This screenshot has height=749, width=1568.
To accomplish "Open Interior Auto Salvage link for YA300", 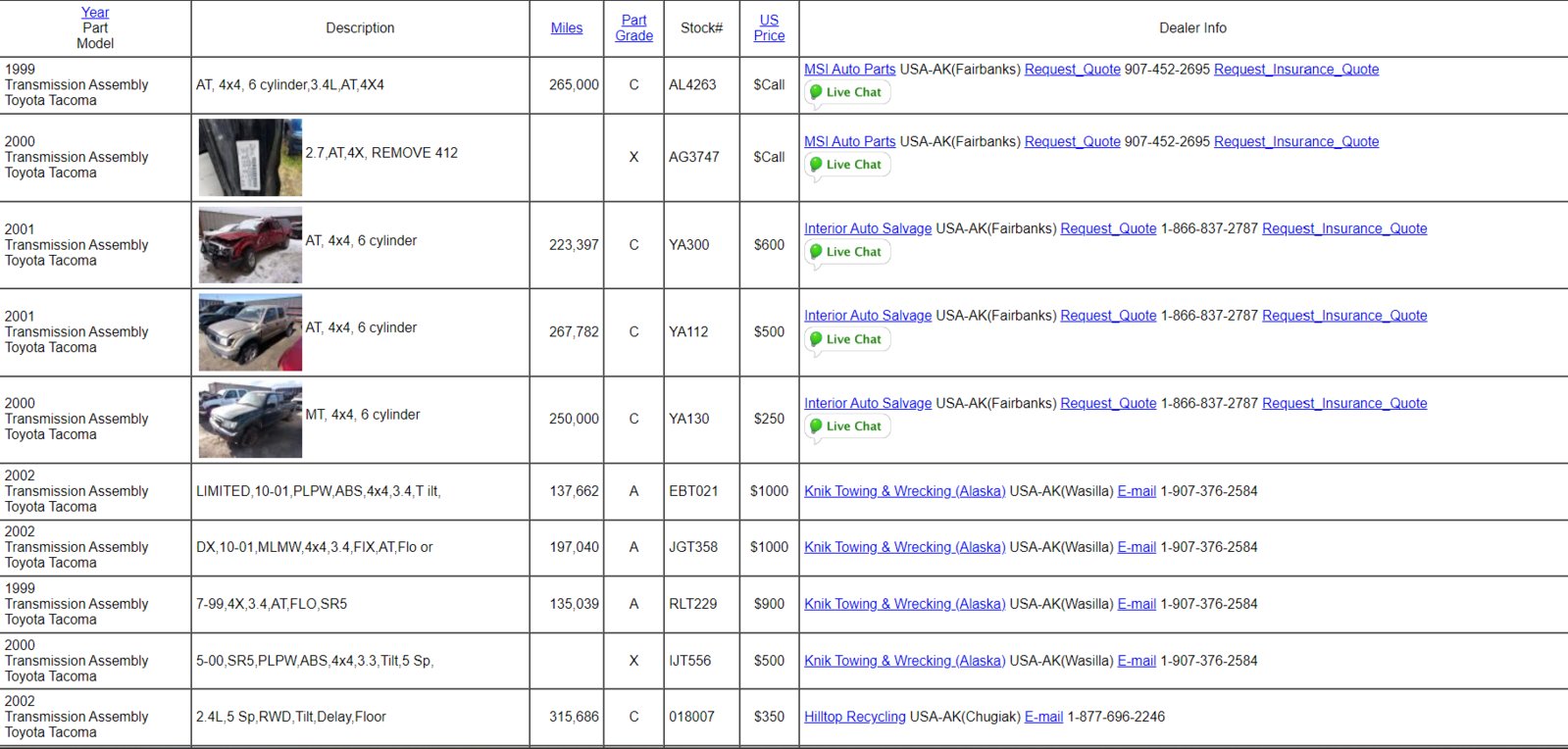I will coord(868,229).
